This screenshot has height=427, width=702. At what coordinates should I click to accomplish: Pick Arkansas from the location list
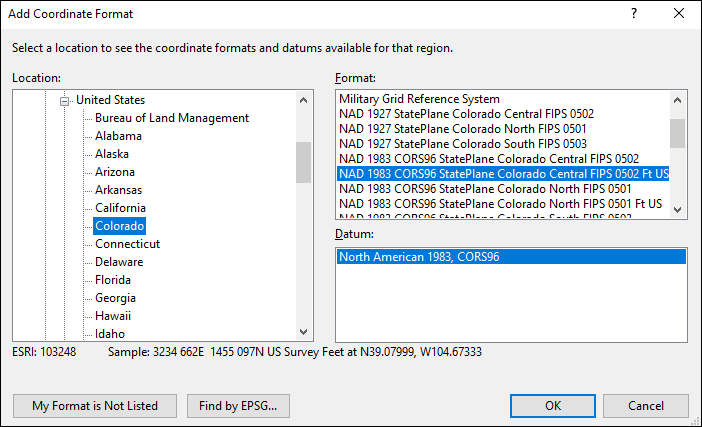point(118,190)
